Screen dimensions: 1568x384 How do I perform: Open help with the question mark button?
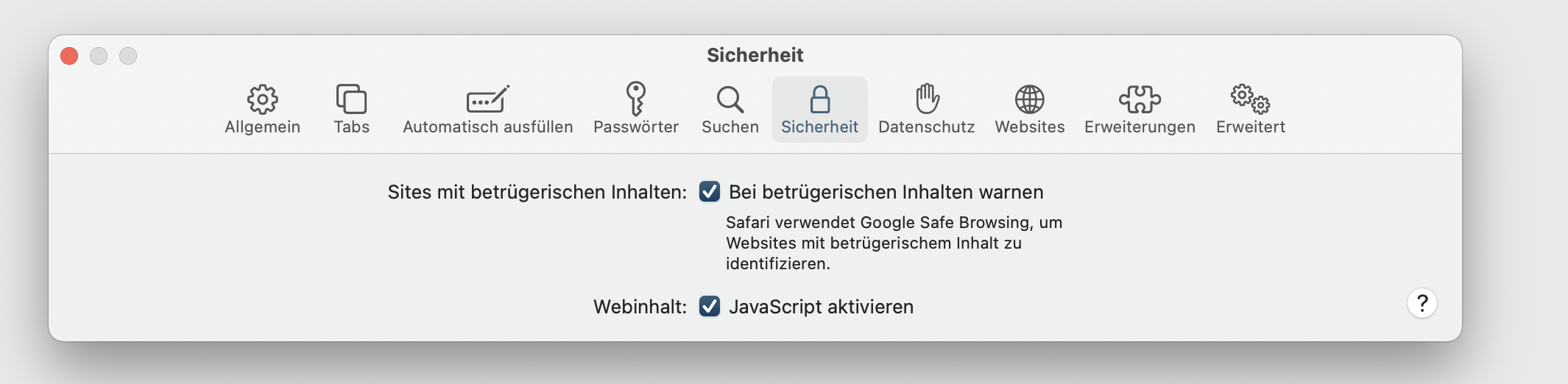coord(1422,303)
